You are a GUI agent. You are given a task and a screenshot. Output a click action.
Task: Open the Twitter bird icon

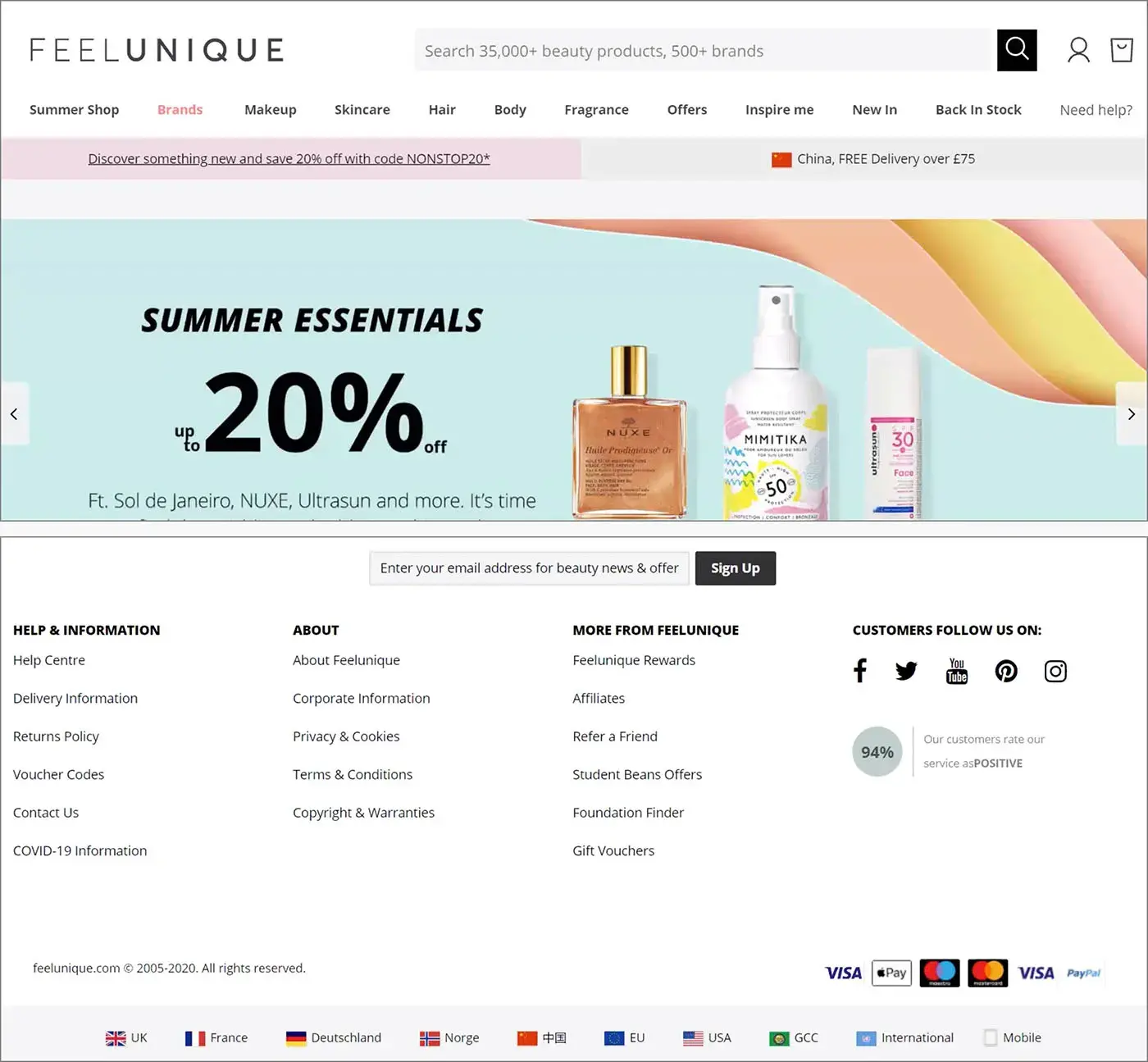(906, 671)
